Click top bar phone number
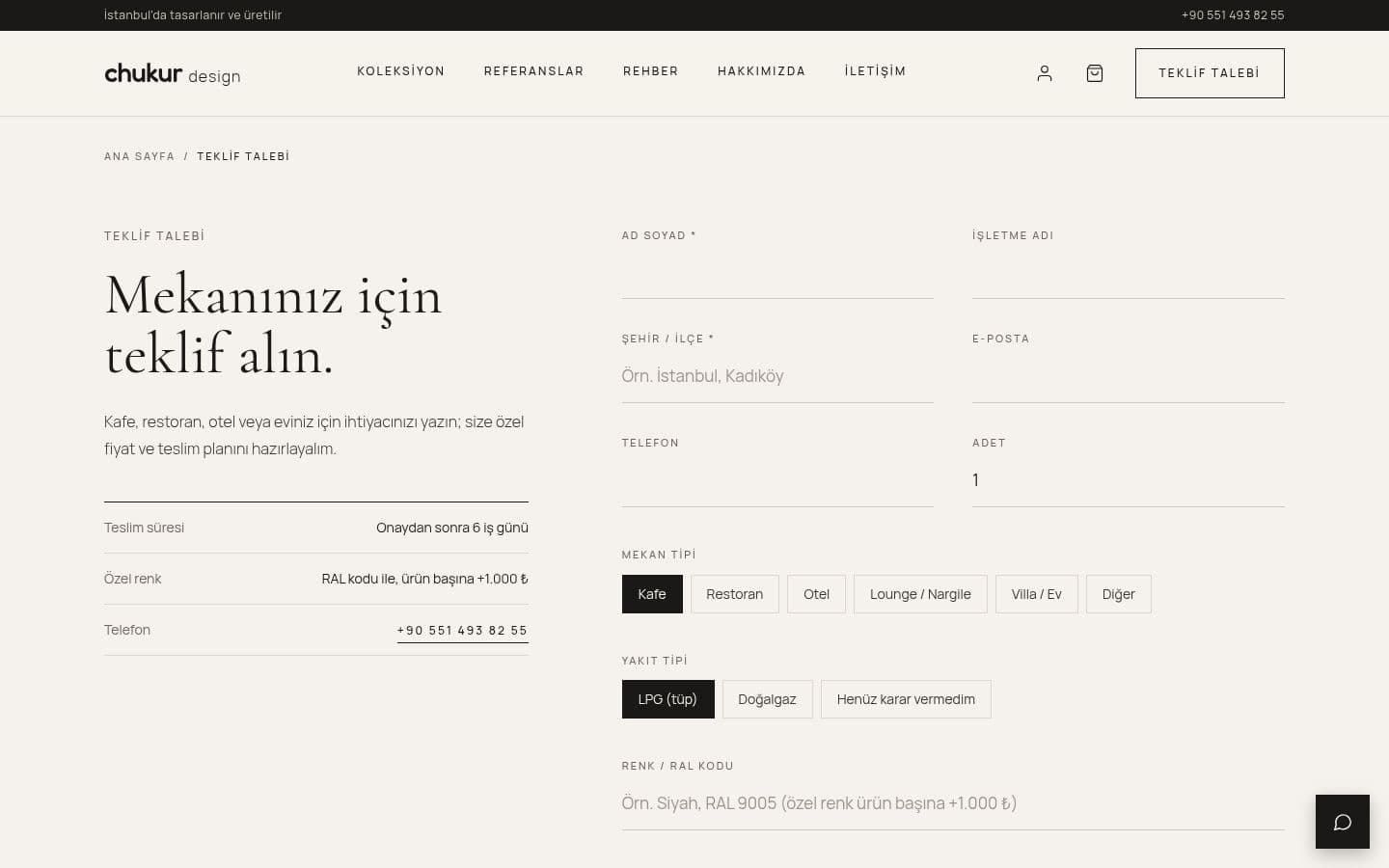Screen dimensions: 1389x868 pos(1233,15)
